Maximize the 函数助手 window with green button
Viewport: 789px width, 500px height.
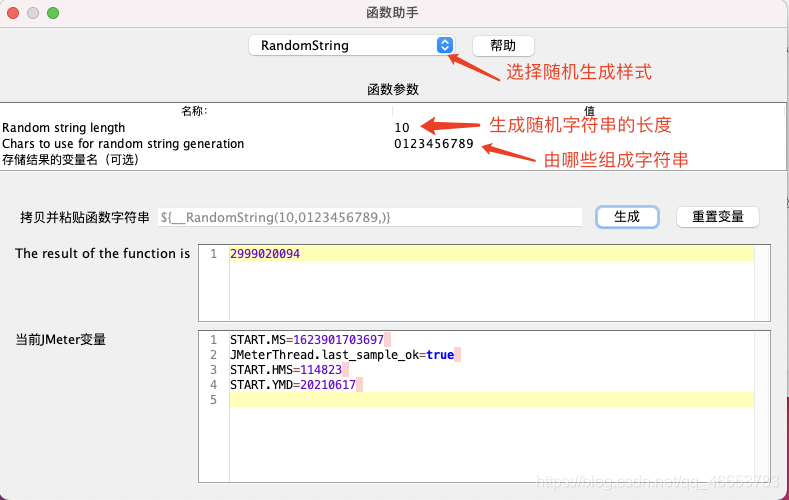click(x=53, y=13)
